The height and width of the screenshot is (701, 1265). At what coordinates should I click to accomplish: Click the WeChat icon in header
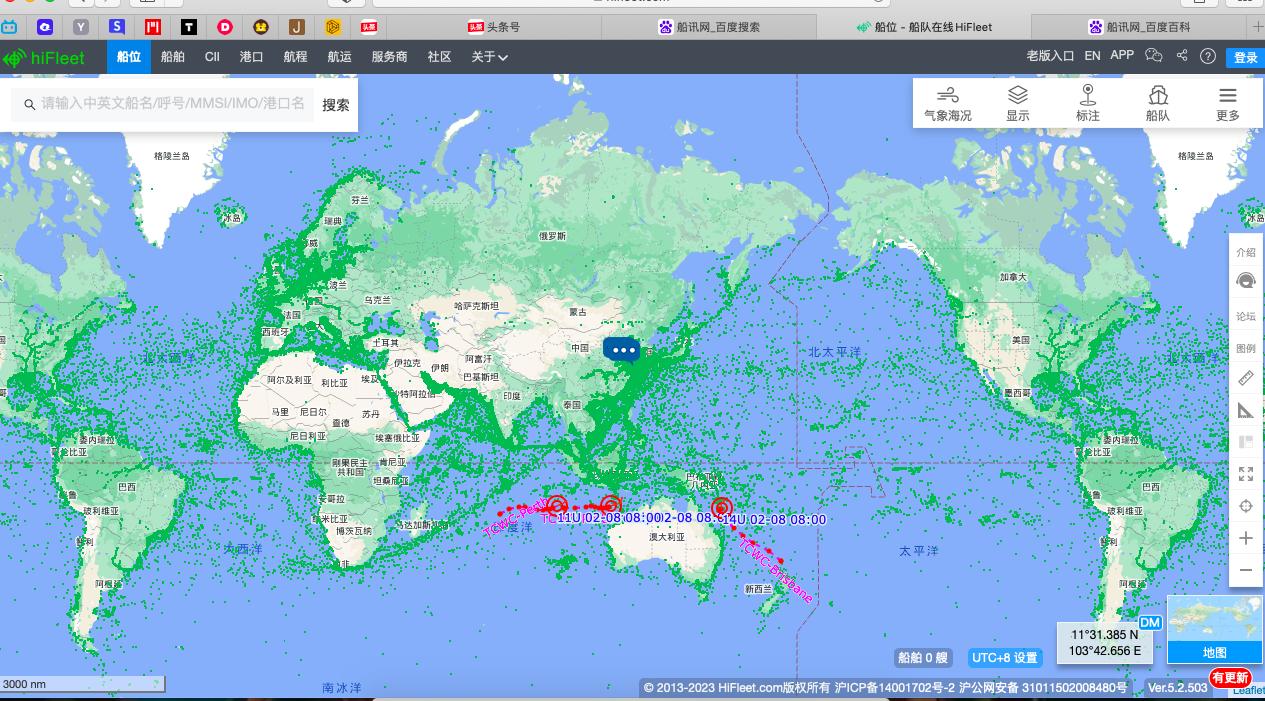(x=1154, y=56)
